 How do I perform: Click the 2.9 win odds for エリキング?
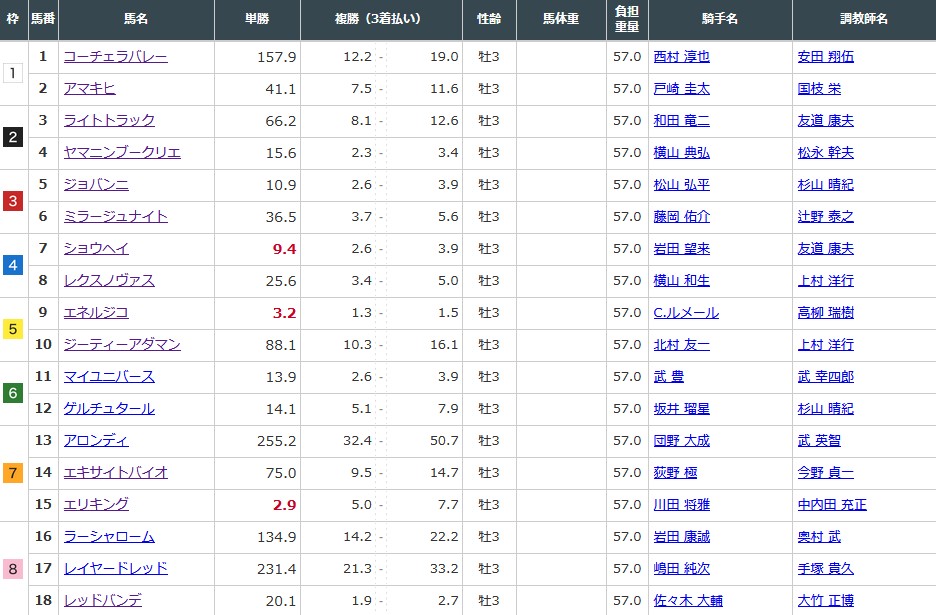[x=284, y=505]
